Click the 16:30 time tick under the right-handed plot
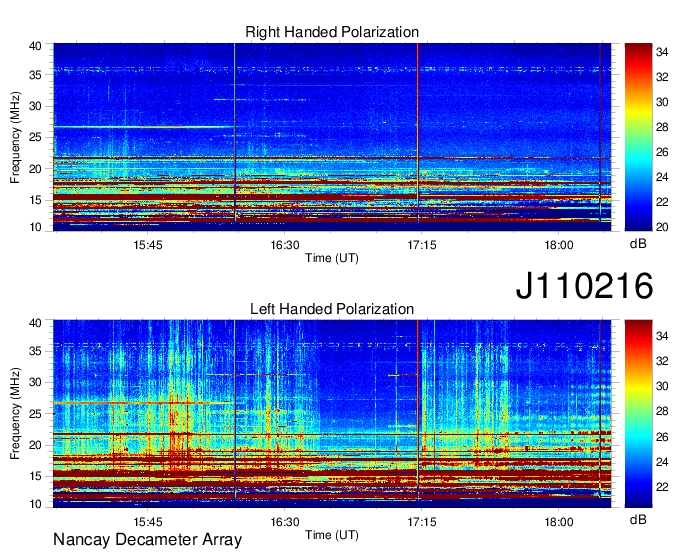Screen dimensions: 680x552 (x=284, y=245)
